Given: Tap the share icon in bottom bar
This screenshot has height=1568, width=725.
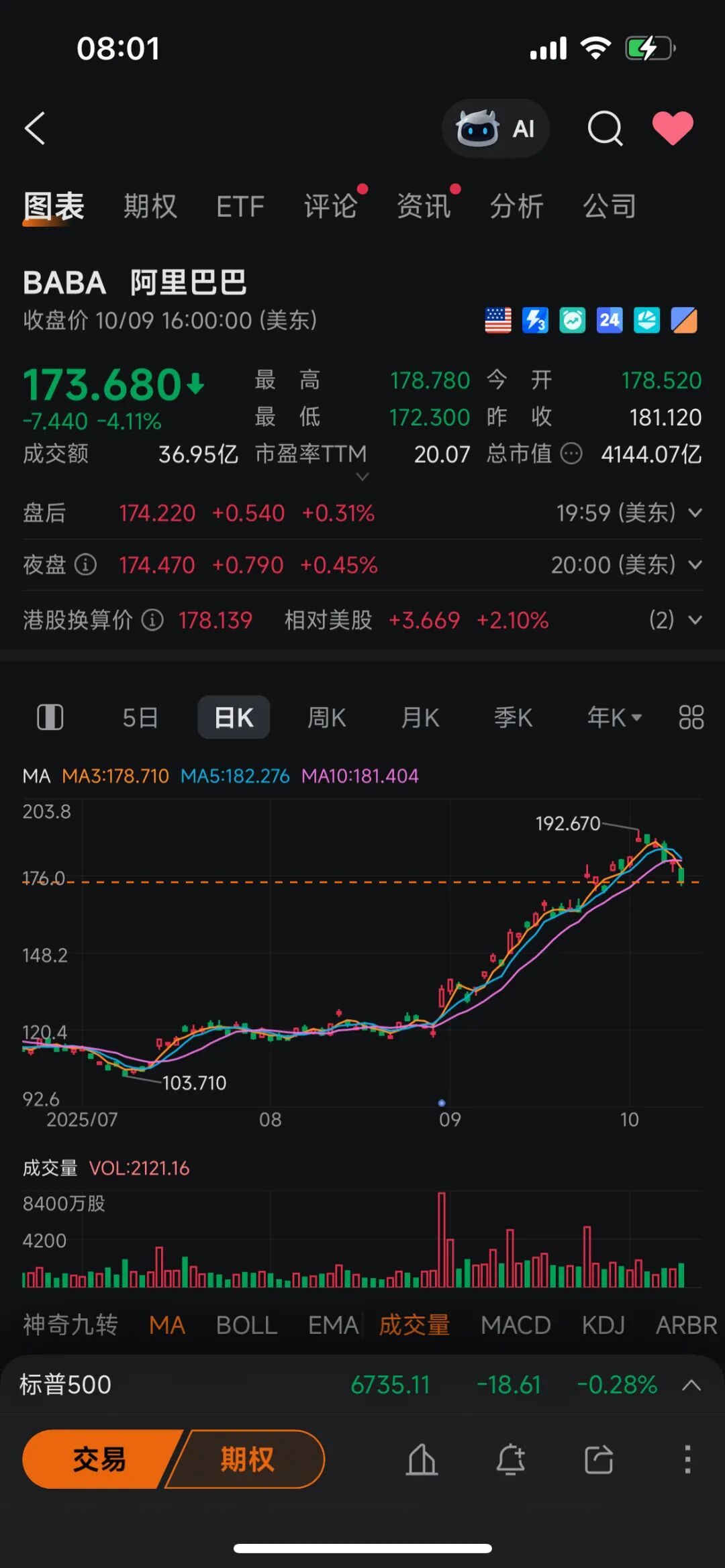Looking at the screenshot, I should [x=599, y=1459].
